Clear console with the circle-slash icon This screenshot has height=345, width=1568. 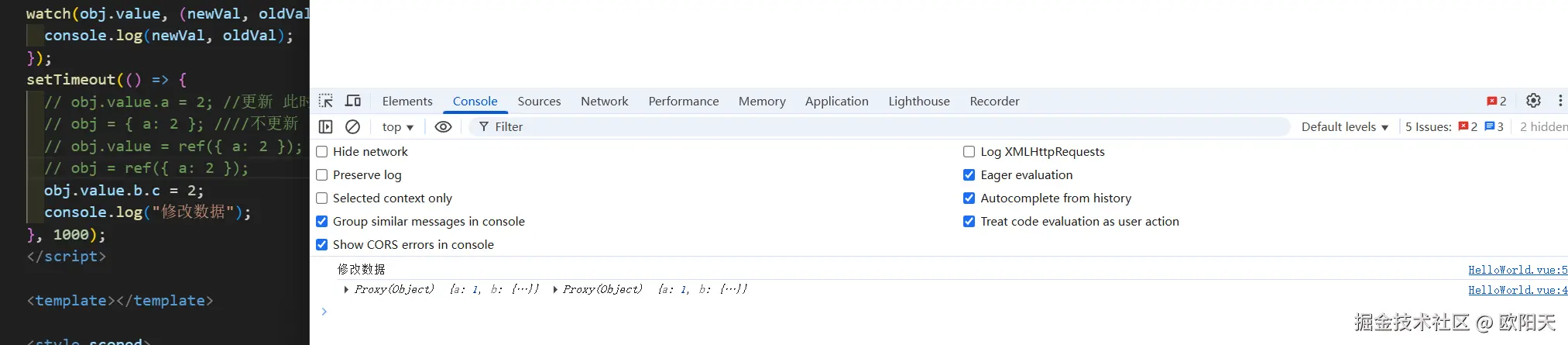tap(352, 126)
